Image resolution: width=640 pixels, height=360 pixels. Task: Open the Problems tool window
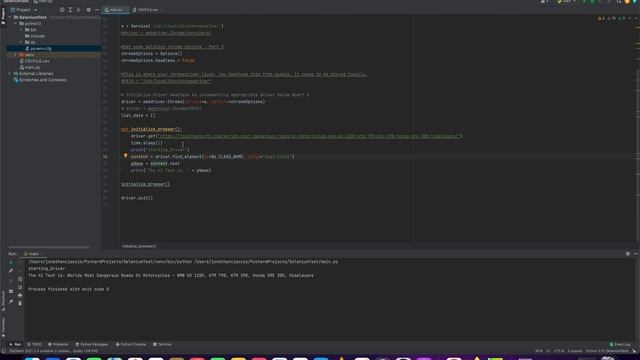pyautogui.click(x=58, y=344)
